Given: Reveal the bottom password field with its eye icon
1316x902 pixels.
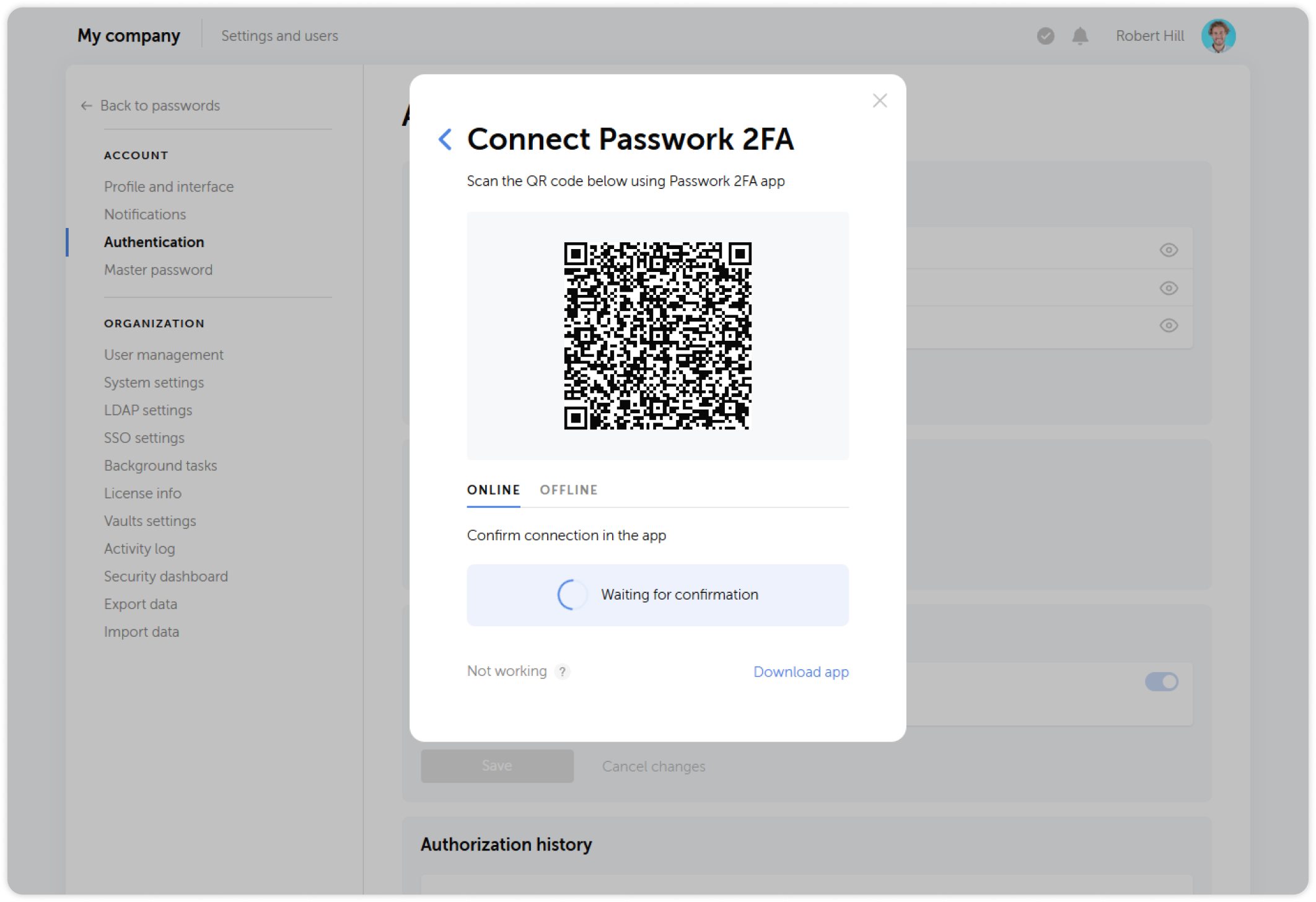Looking at the screenshot, I should point(1169,325).
